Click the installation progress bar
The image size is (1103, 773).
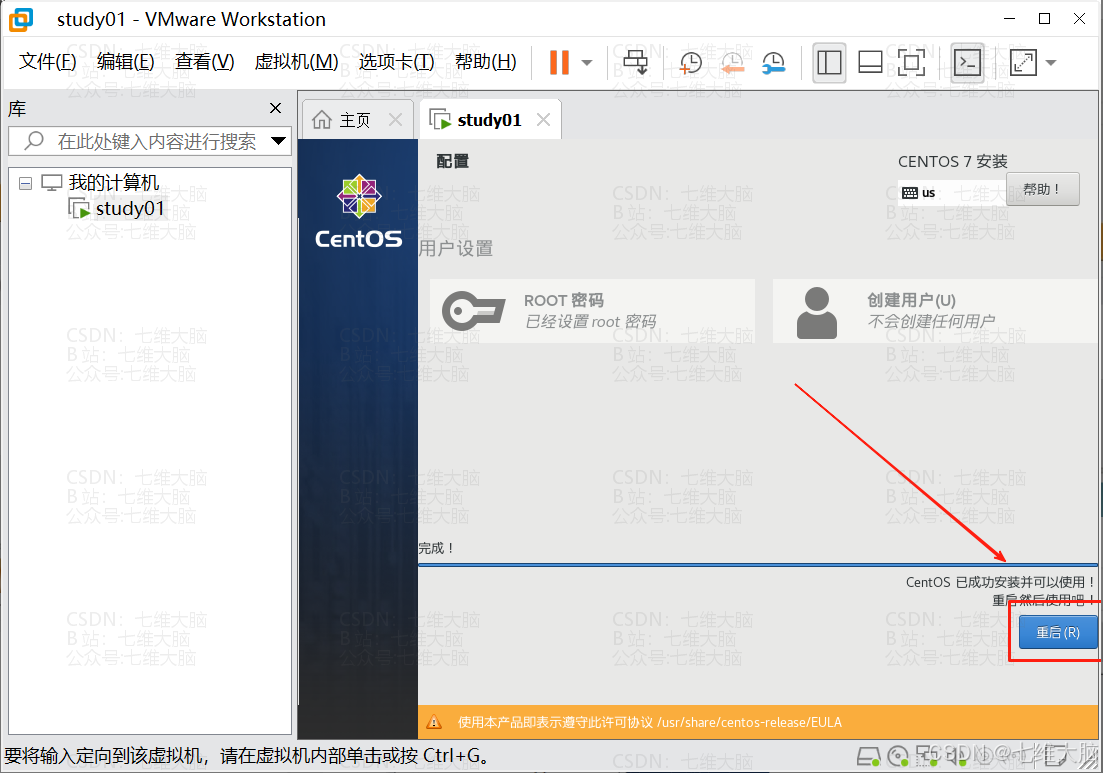758,564
